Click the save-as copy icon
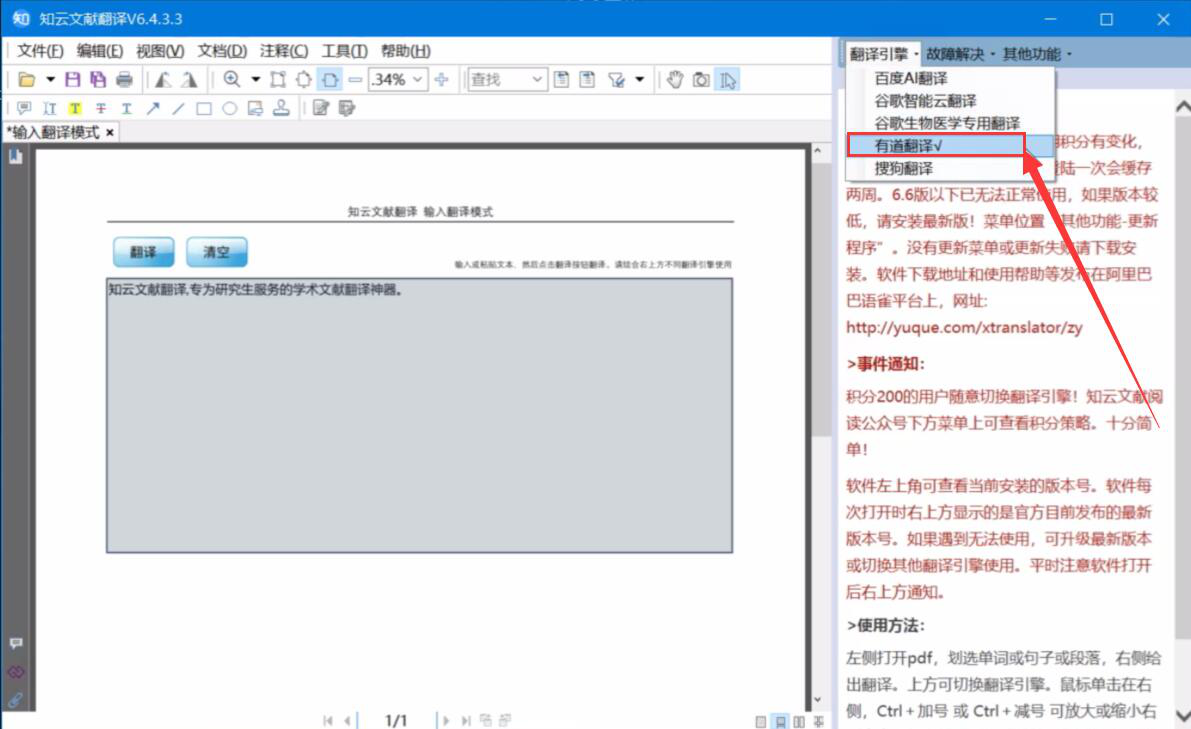This screenshot has width=1191, height=729. point(98,80)
